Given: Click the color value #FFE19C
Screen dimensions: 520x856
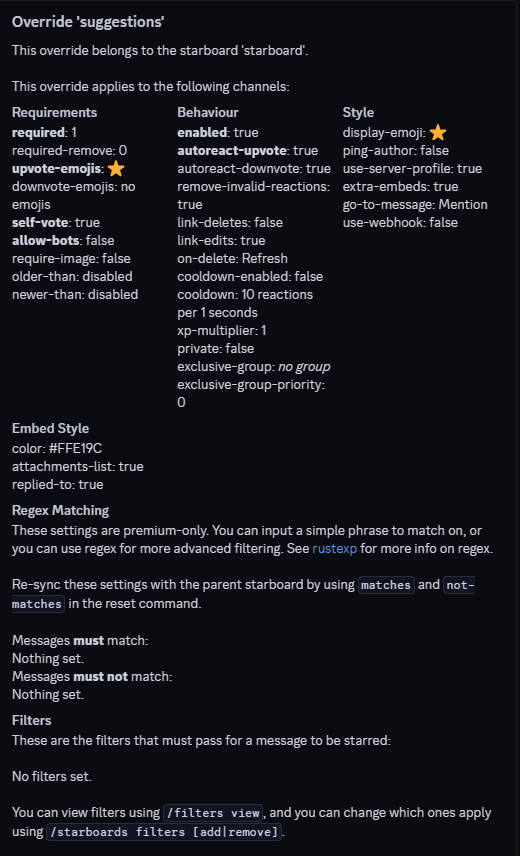Looking at the screenshot, I should tap(75, 449).
